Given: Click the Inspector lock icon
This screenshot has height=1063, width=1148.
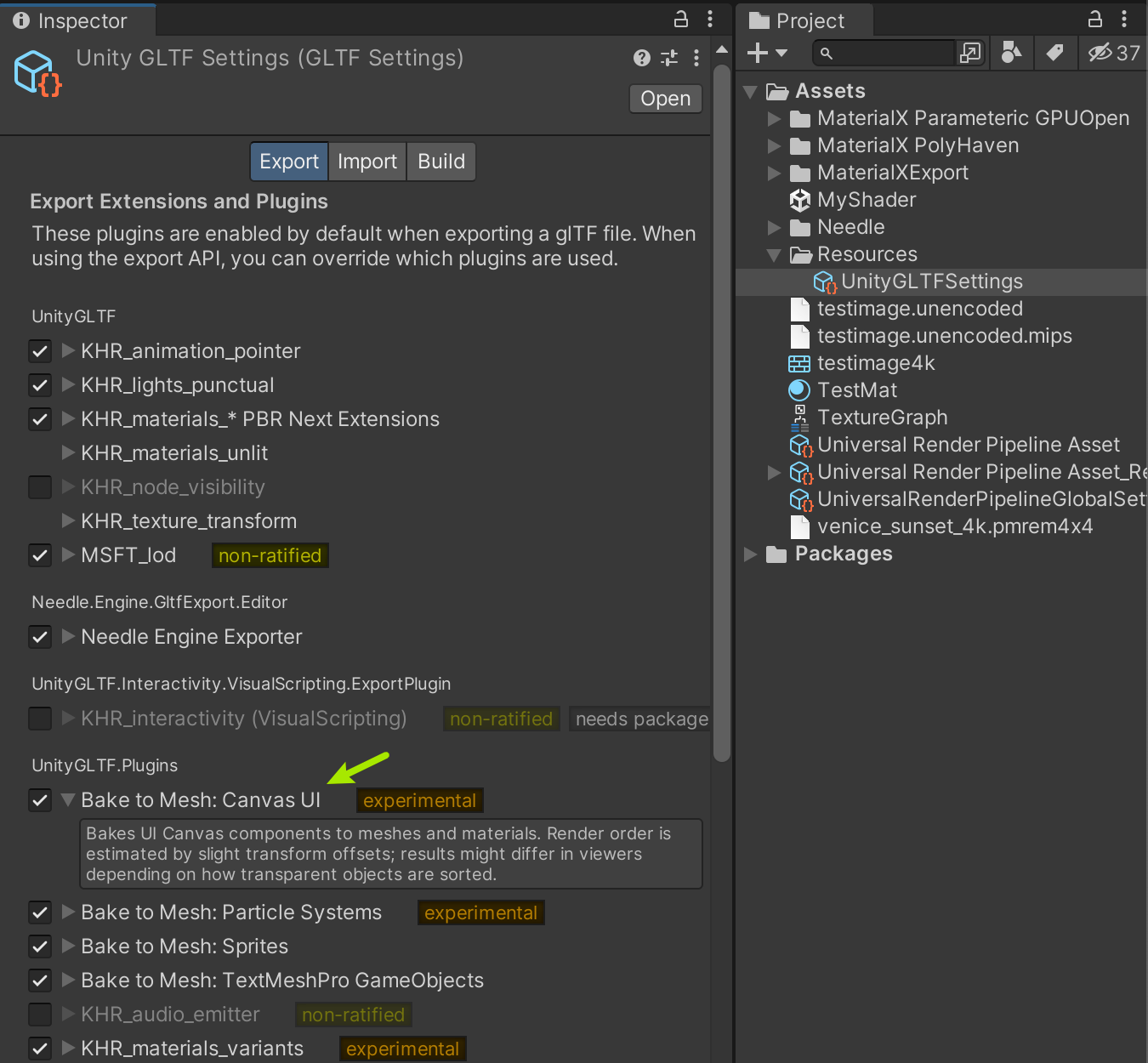Looking at the screenshot, I should 680,19.
